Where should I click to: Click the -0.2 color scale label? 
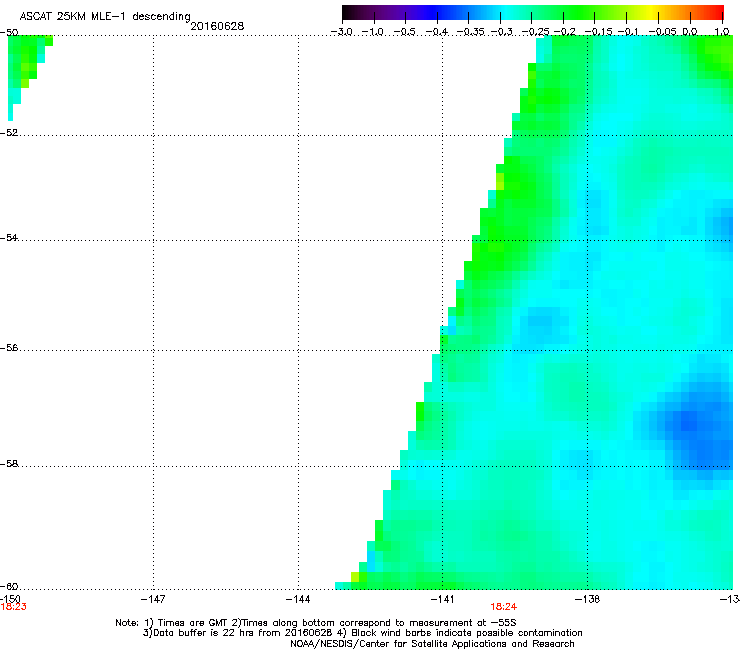pyautogui.click(x=565, y=32)
